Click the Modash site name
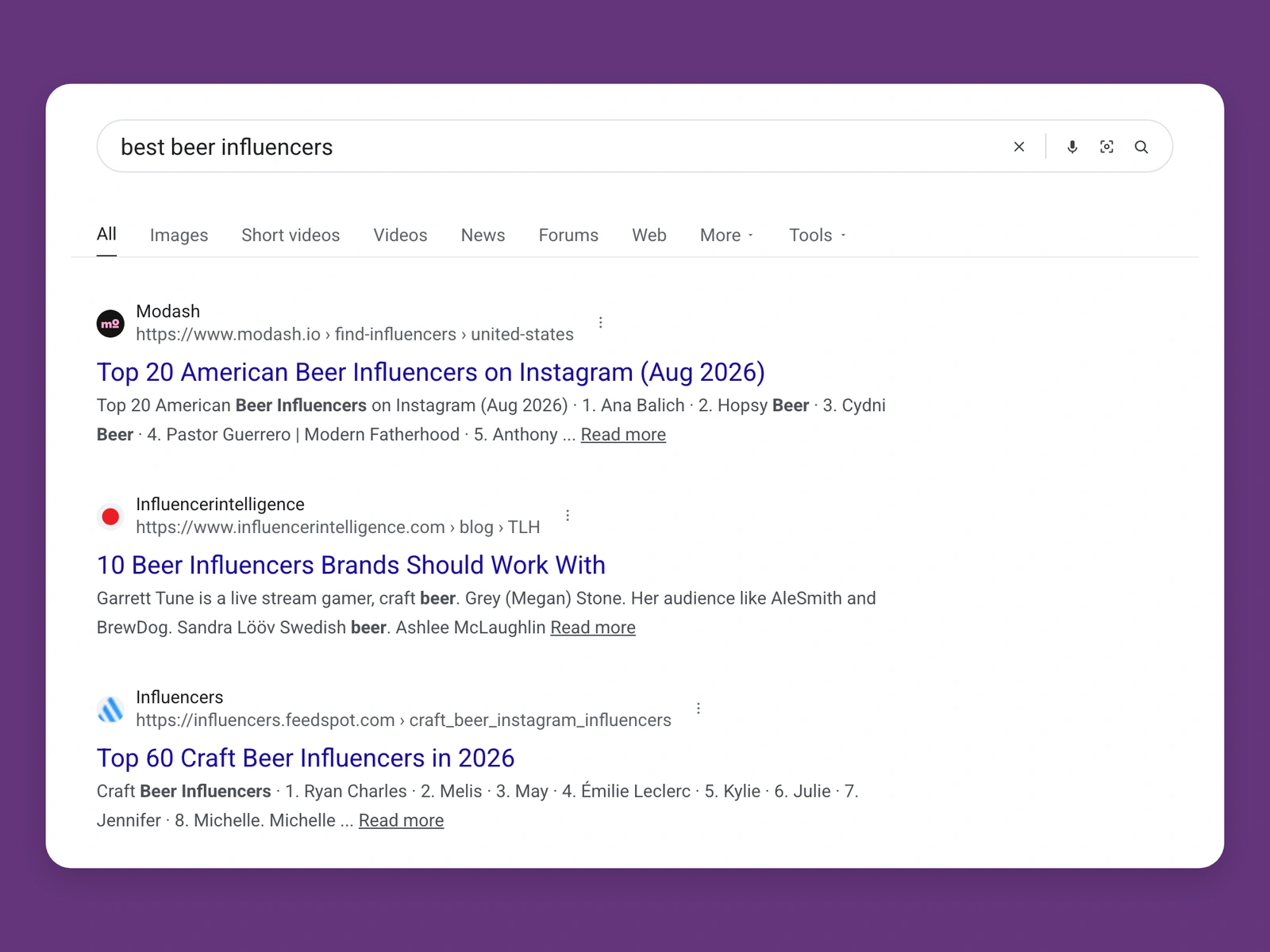 point(168,311)
